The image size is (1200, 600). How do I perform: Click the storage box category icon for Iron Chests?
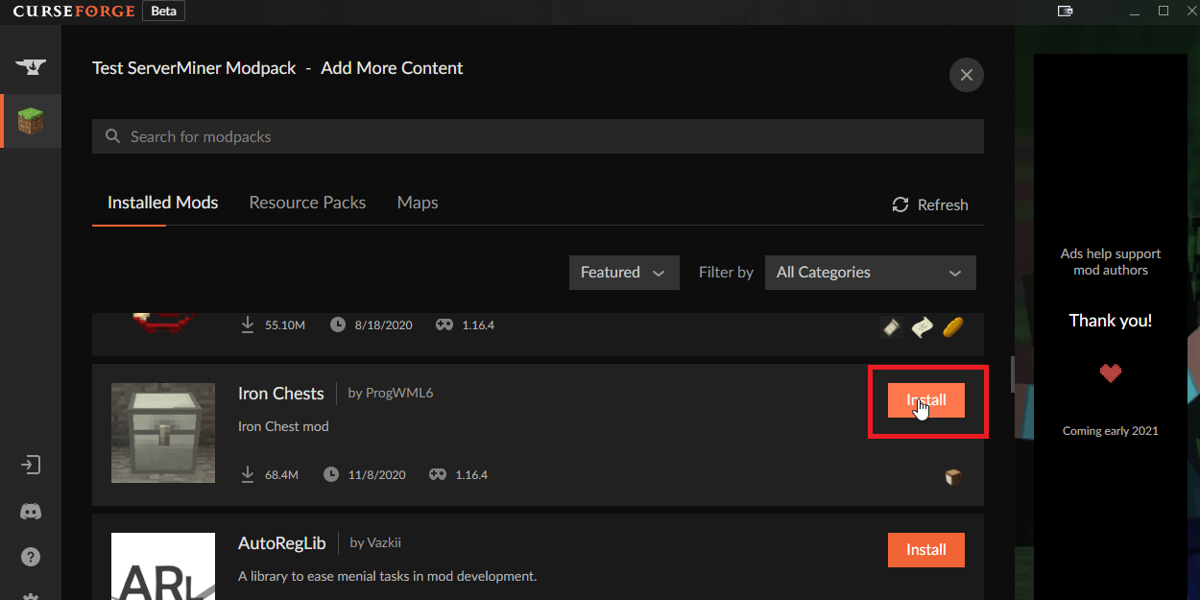953,477
